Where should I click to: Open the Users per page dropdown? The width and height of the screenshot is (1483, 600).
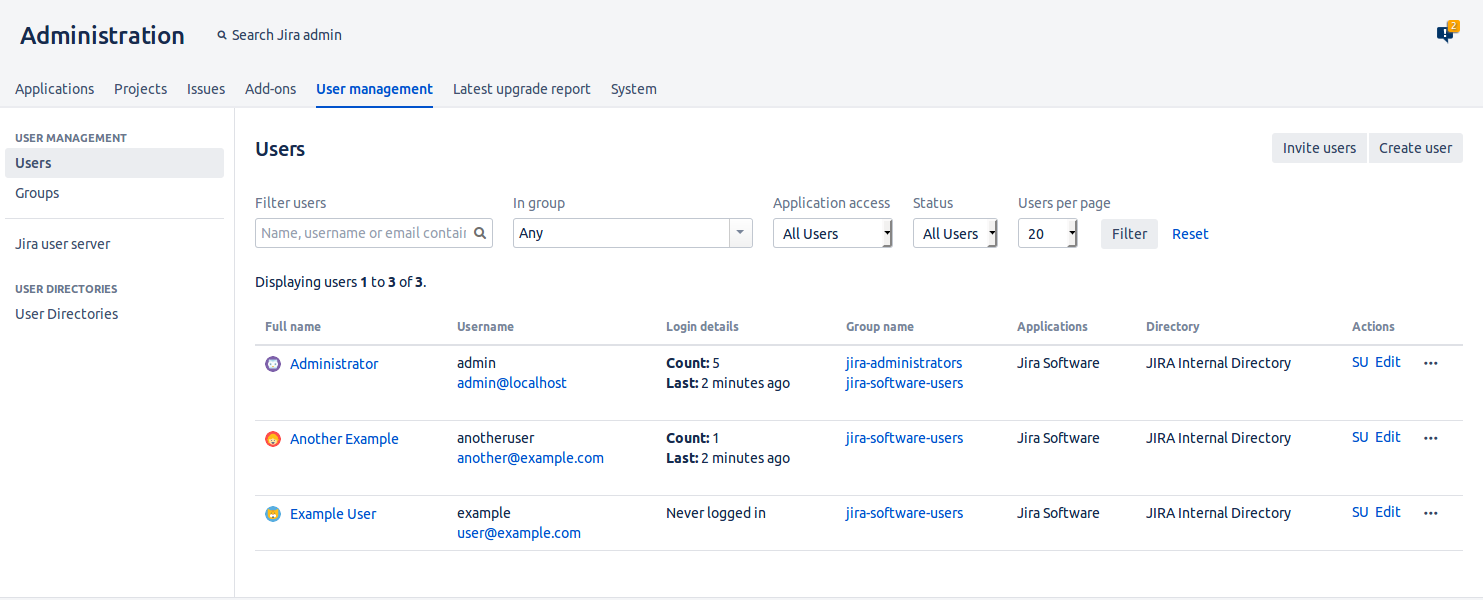point(1048,233)
